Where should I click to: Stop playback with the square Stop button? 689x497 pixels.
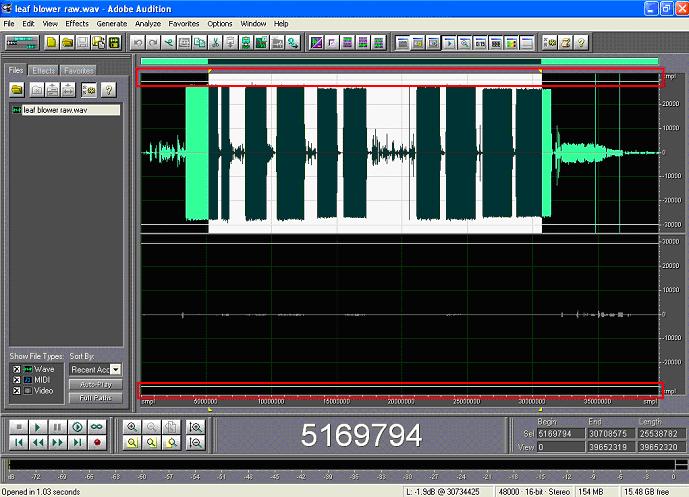tap(19, 427)
